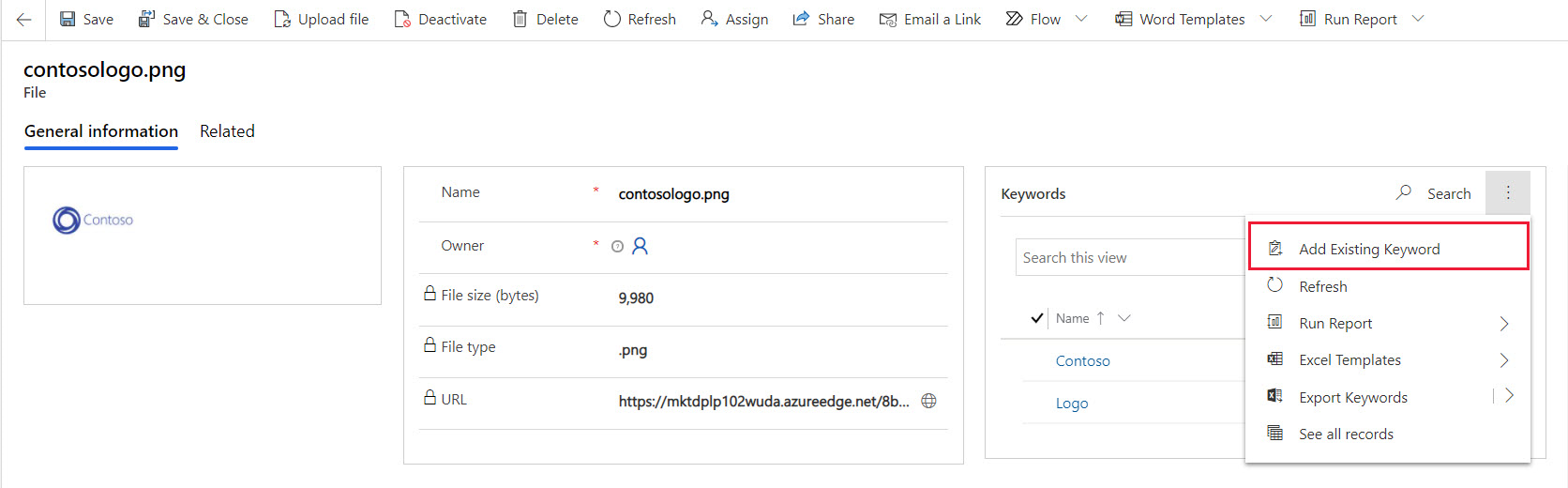
Task: Click Search in Keywords header
Action: pos(1449,193)
